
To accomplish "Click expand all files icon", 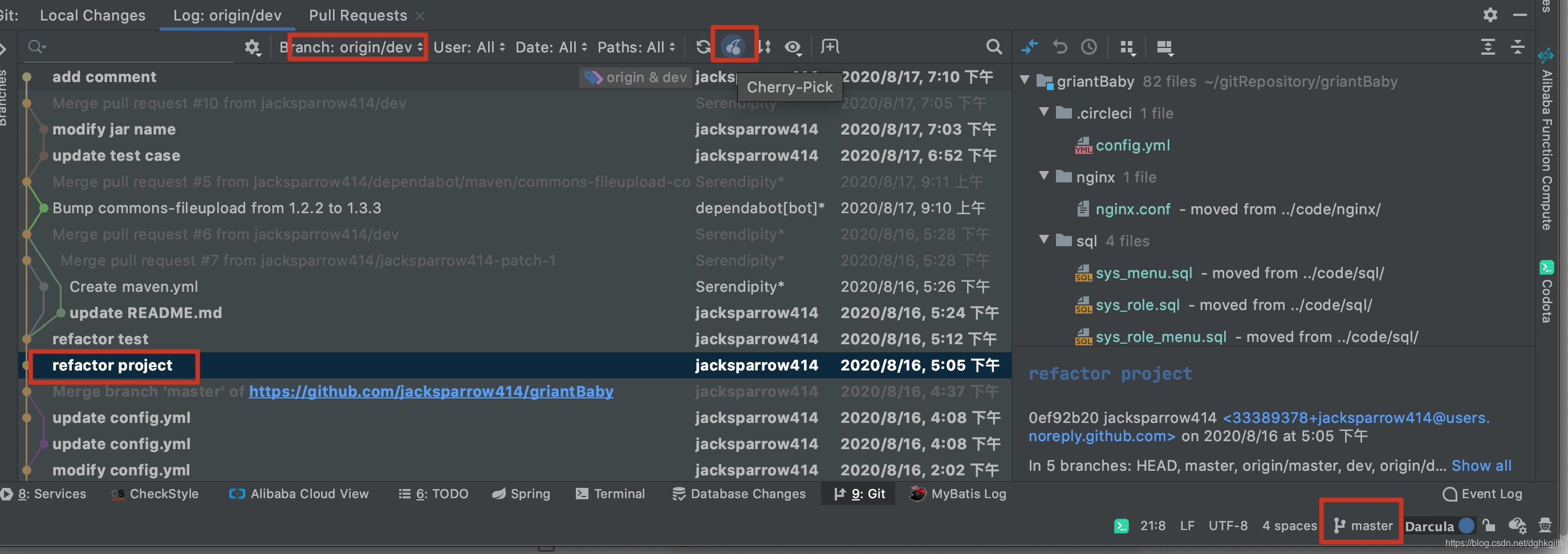I will (x=1488, y=47).
